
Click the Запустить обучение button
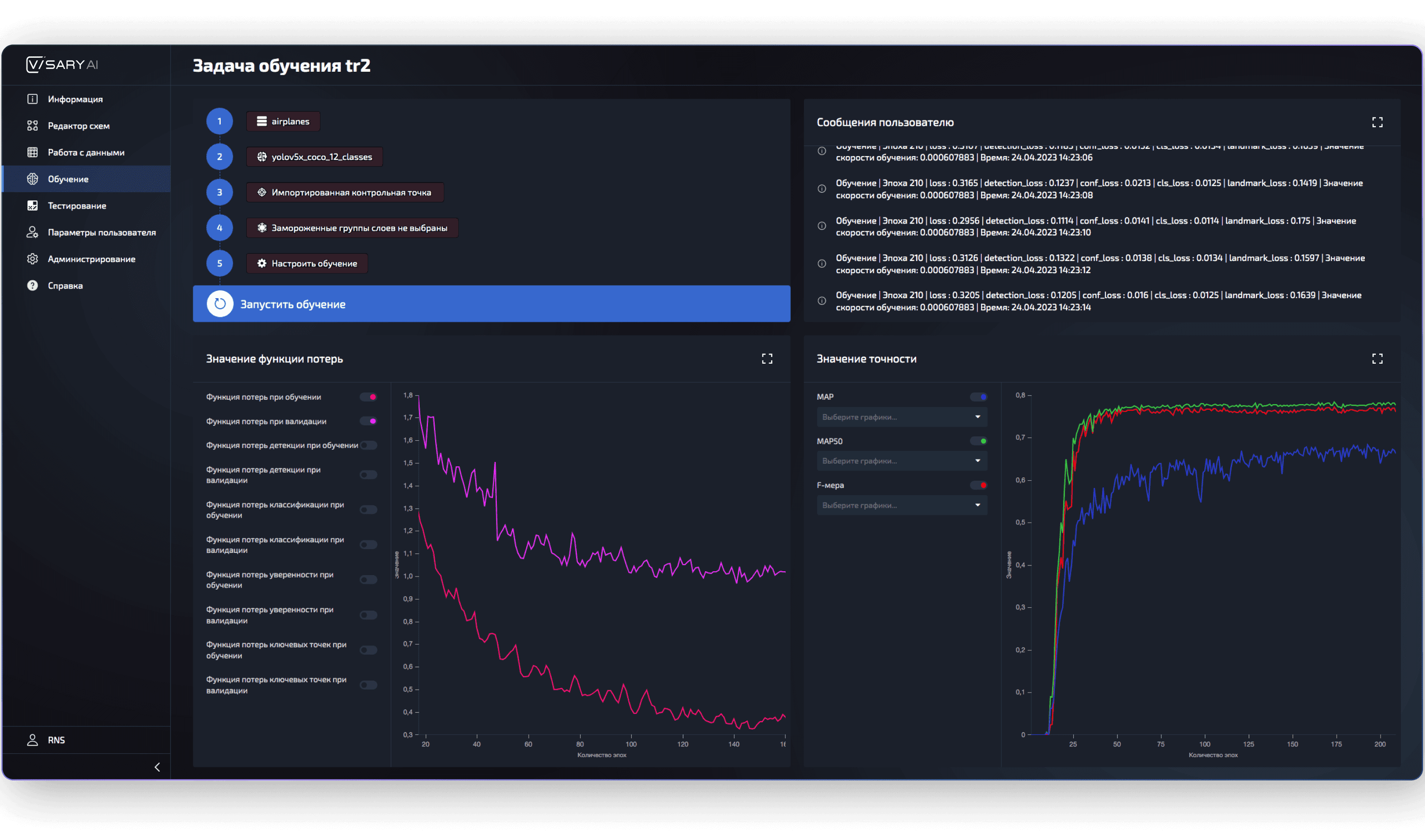[x=491, y=303]
